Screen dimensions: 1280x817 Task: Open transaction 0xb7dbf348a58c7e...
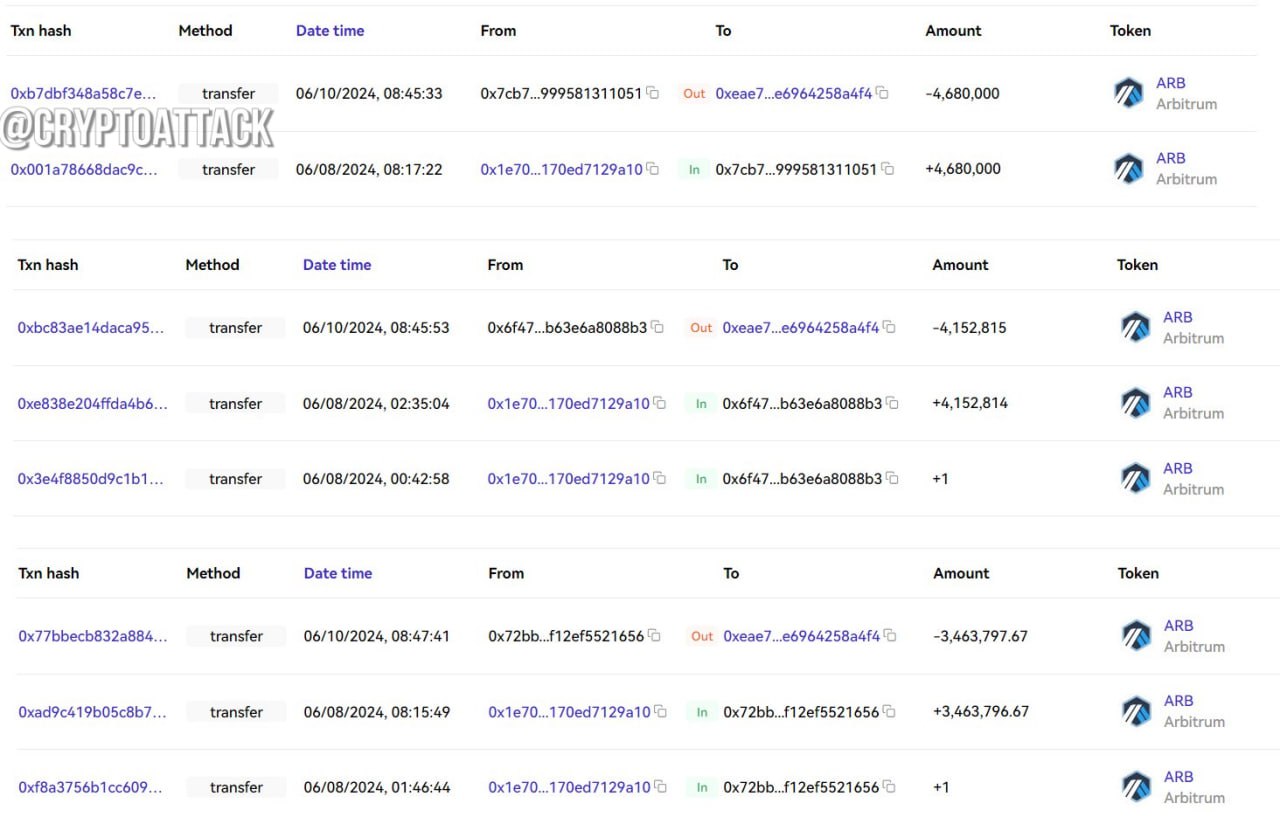84,93
